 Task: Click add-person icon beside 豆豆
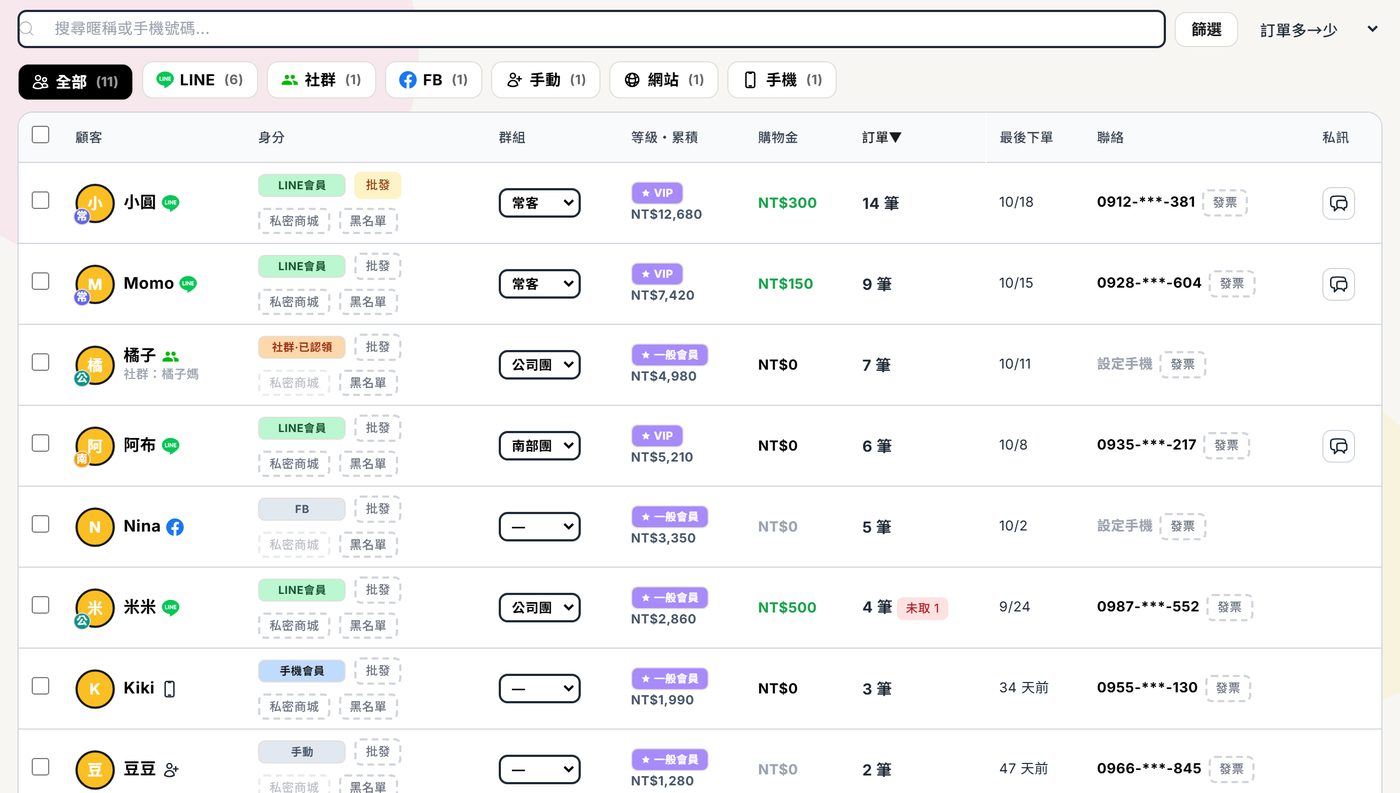[x=171, y=770]
